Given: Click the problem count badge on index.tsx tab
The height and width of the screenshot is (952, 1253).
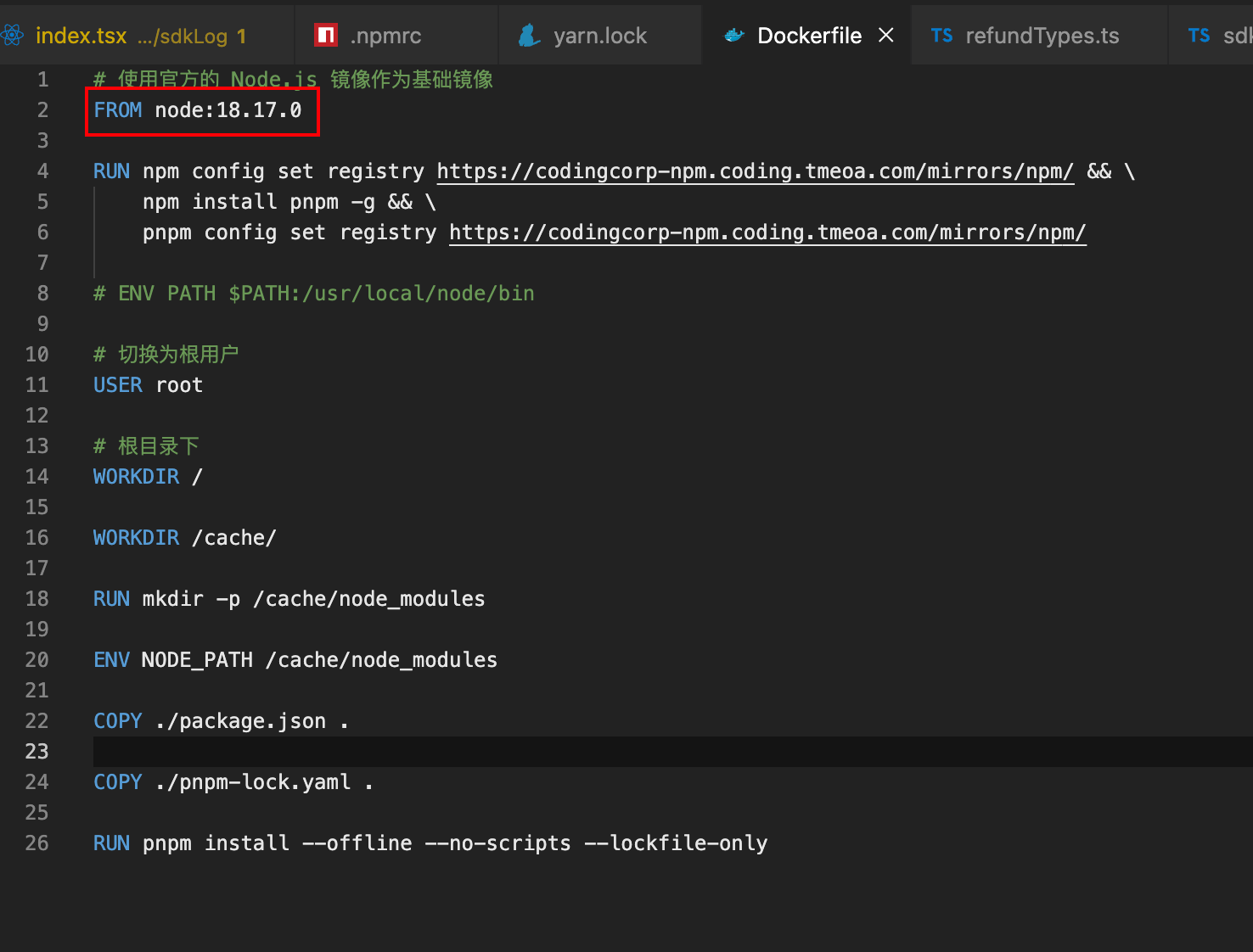Looking at the screenshot, I should click(x=242, y=36).
